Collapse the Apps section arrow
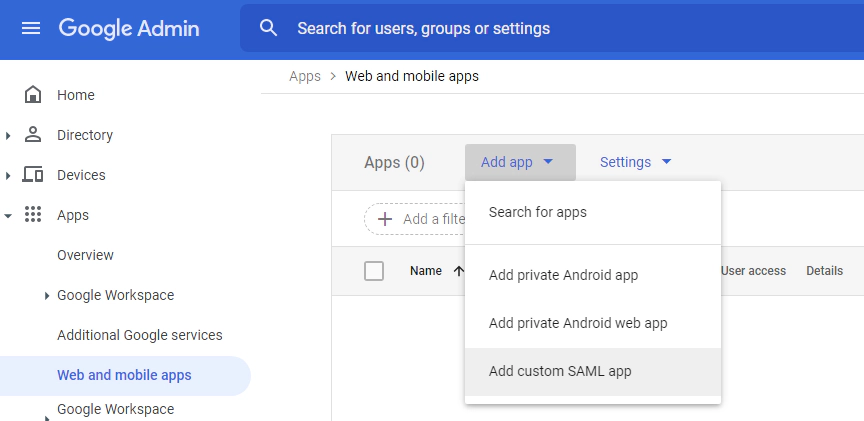 coord(8,216)
